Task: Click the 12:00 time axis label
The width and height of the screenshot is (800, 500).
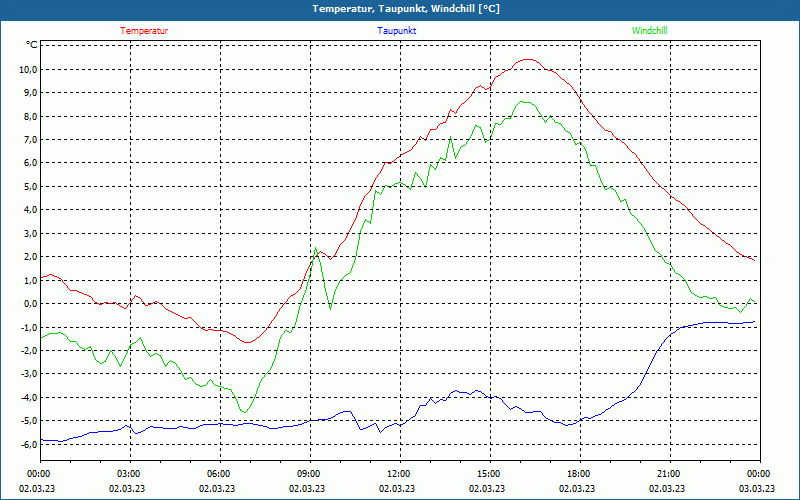Action: point(400,474)
